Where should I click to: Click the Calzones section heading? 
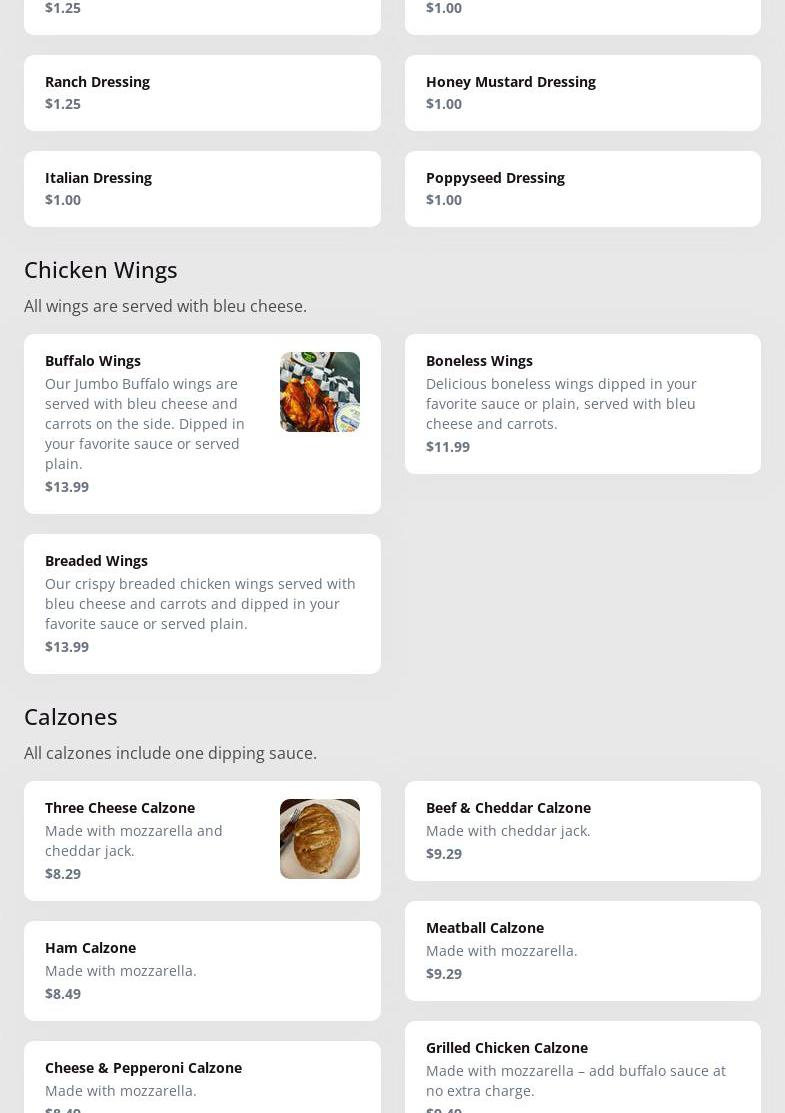tap(71, 717)
